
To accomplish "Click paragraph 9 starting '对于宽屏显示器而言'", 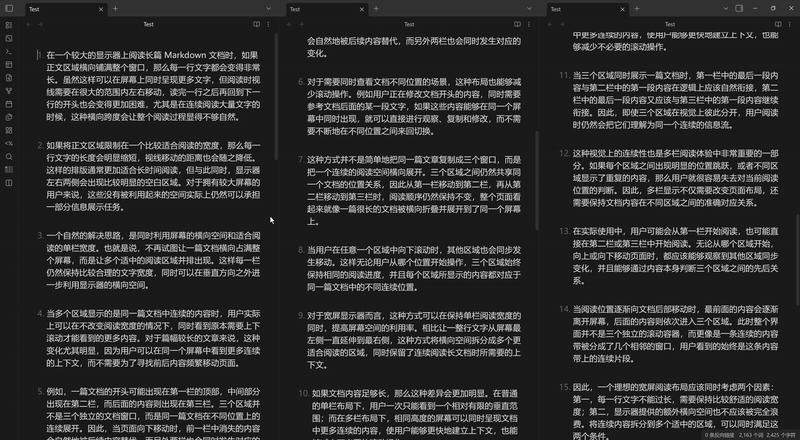I will (x=414, y=340).
